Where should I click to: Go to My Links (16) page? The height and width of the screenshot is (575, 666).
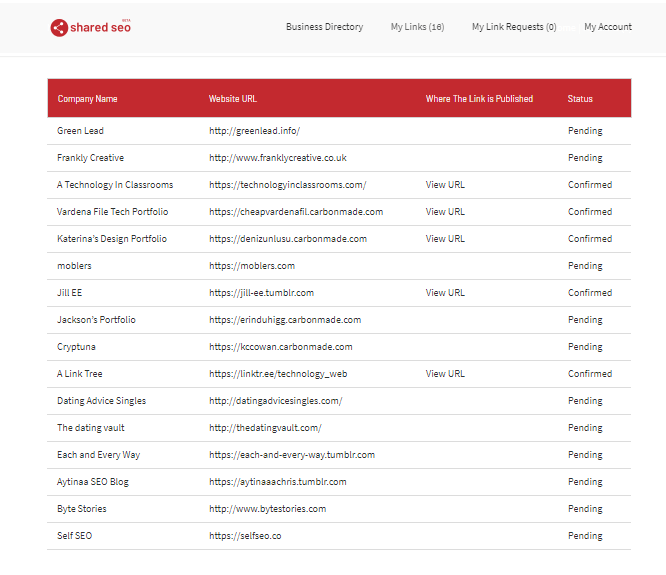[417, 27]
